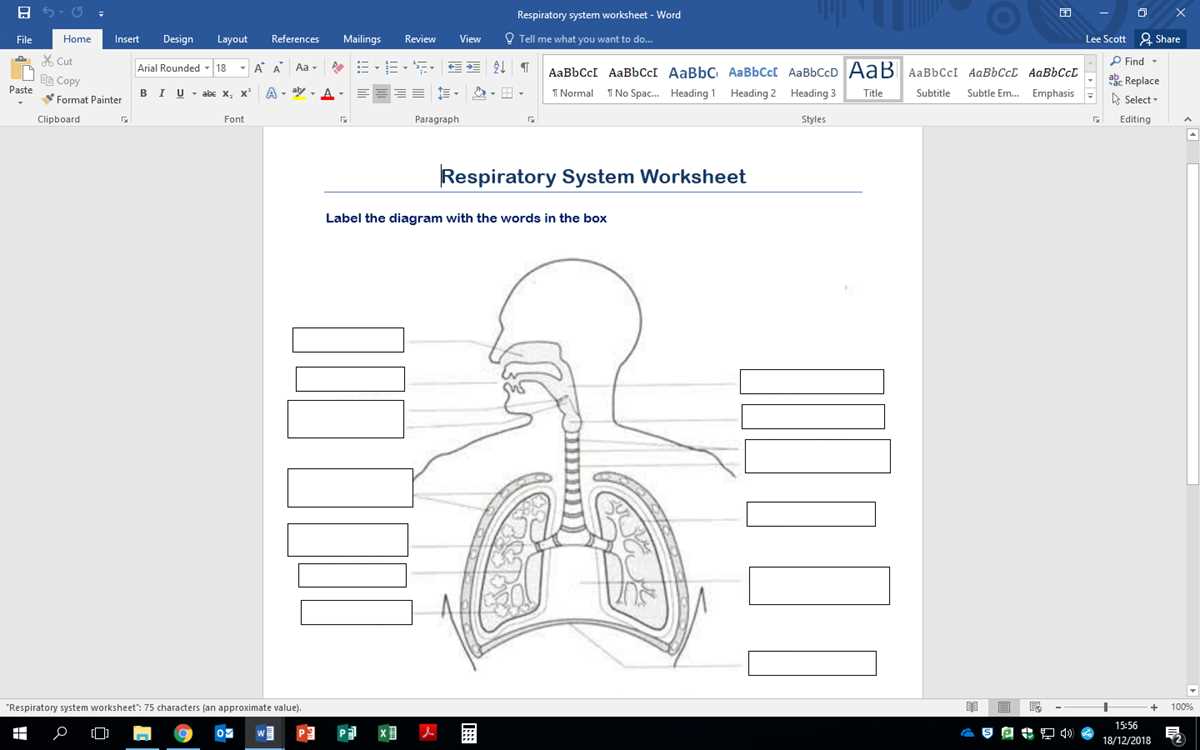Open the Select dropdown in Editing
The width and height of the screenshot is (1200, 750).
click(x=1134, y=100)
